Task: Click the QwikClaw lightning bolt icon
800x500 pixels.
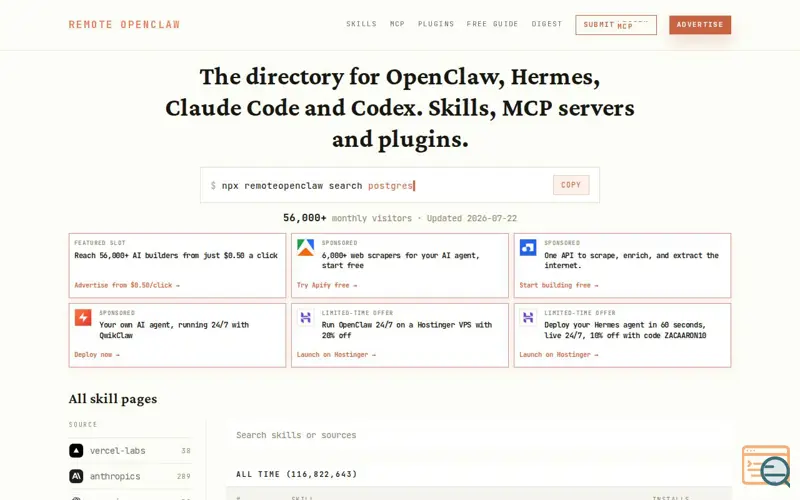Action: [83, 317]
